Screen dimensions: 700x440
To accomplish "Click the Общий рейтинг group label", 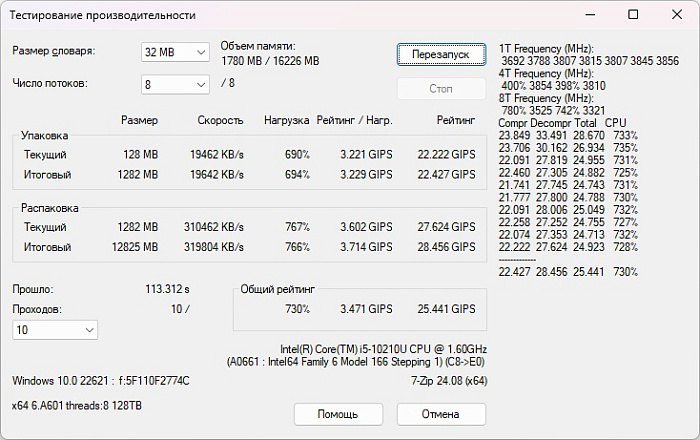I will pos(278,289).
